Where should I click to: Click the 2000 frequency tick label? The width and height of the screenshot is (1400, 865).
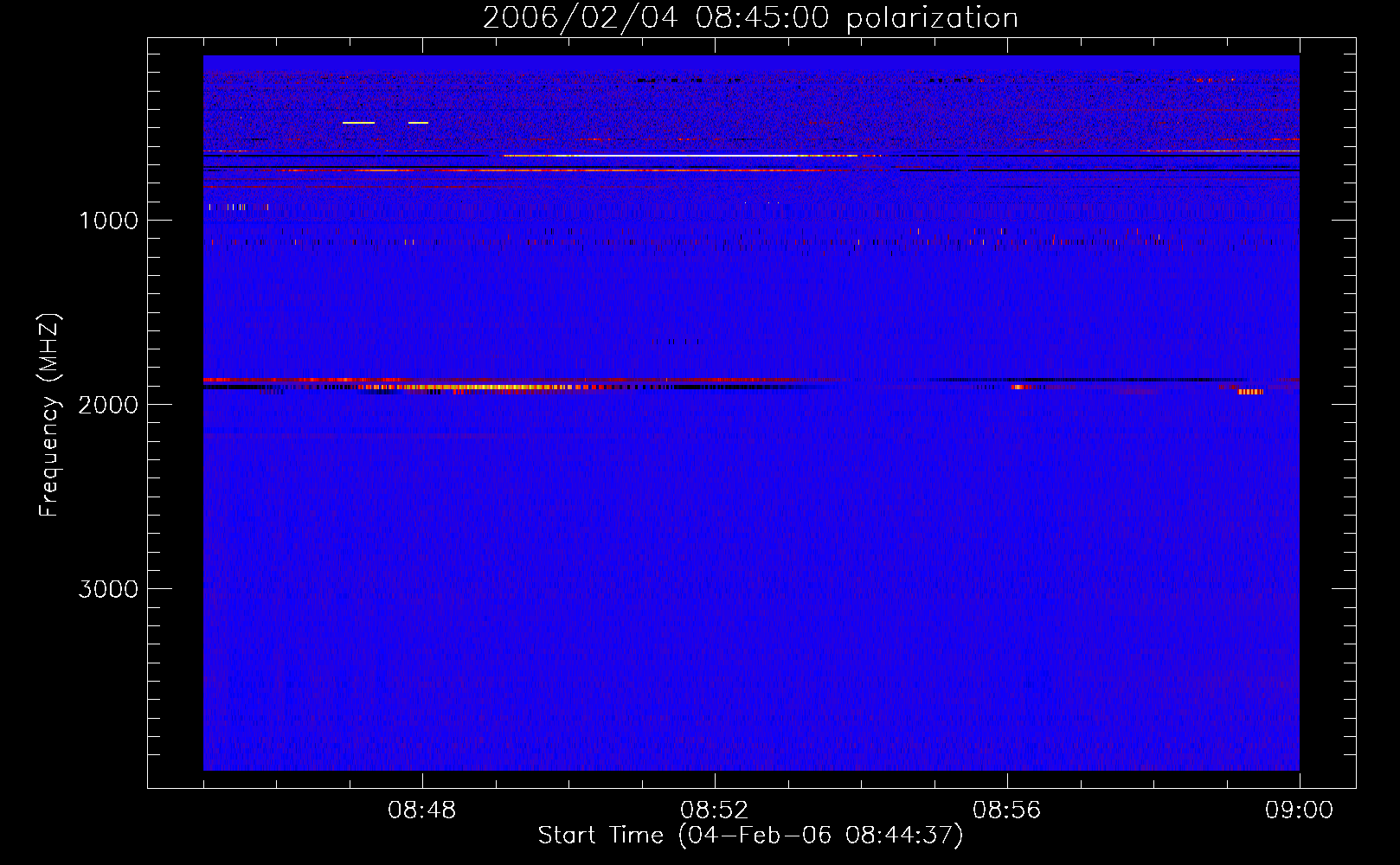tap(108, 405)
